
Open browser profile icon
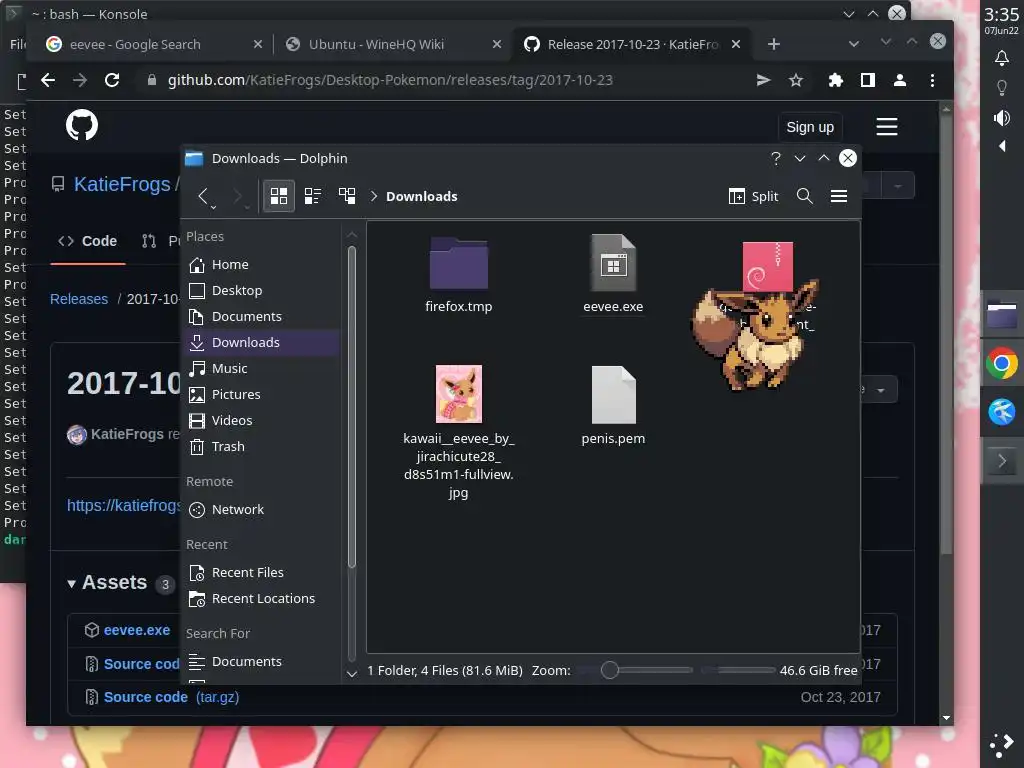[900, 80]
